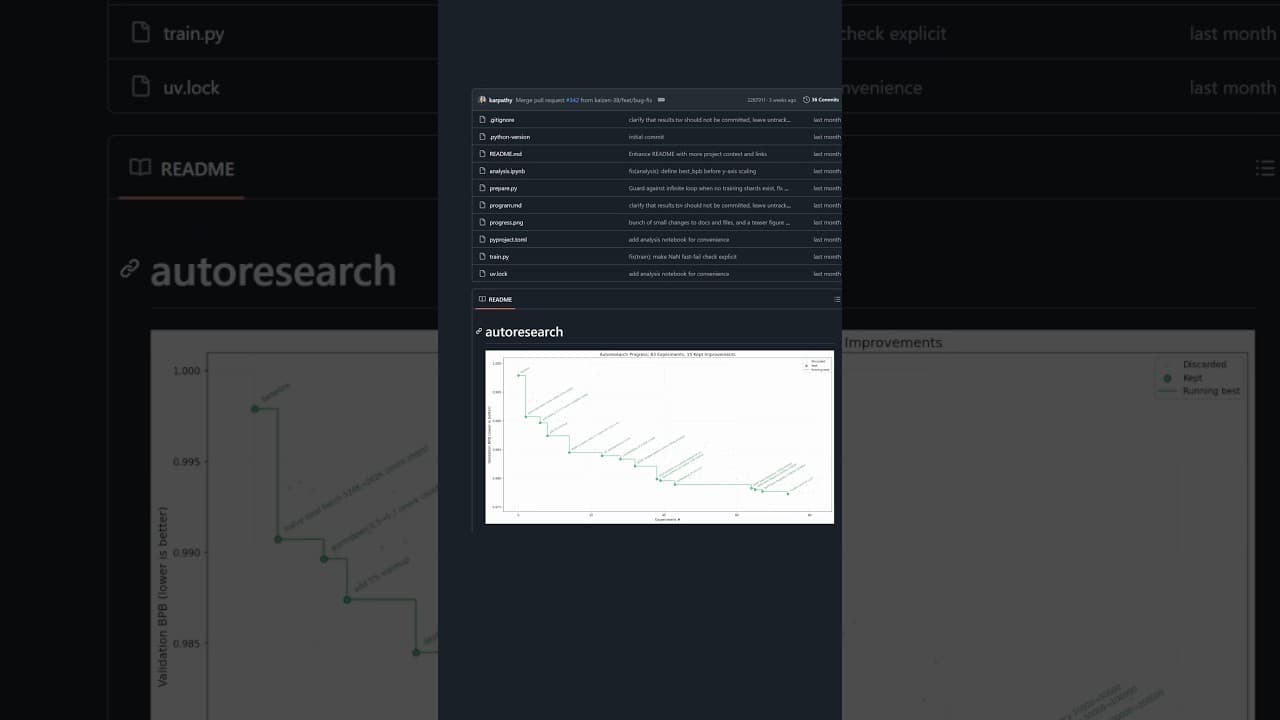
Task: Open 'fix(analysis): define best_bpb' commit message
Action: pyautogui.click(x=692, y=171)
